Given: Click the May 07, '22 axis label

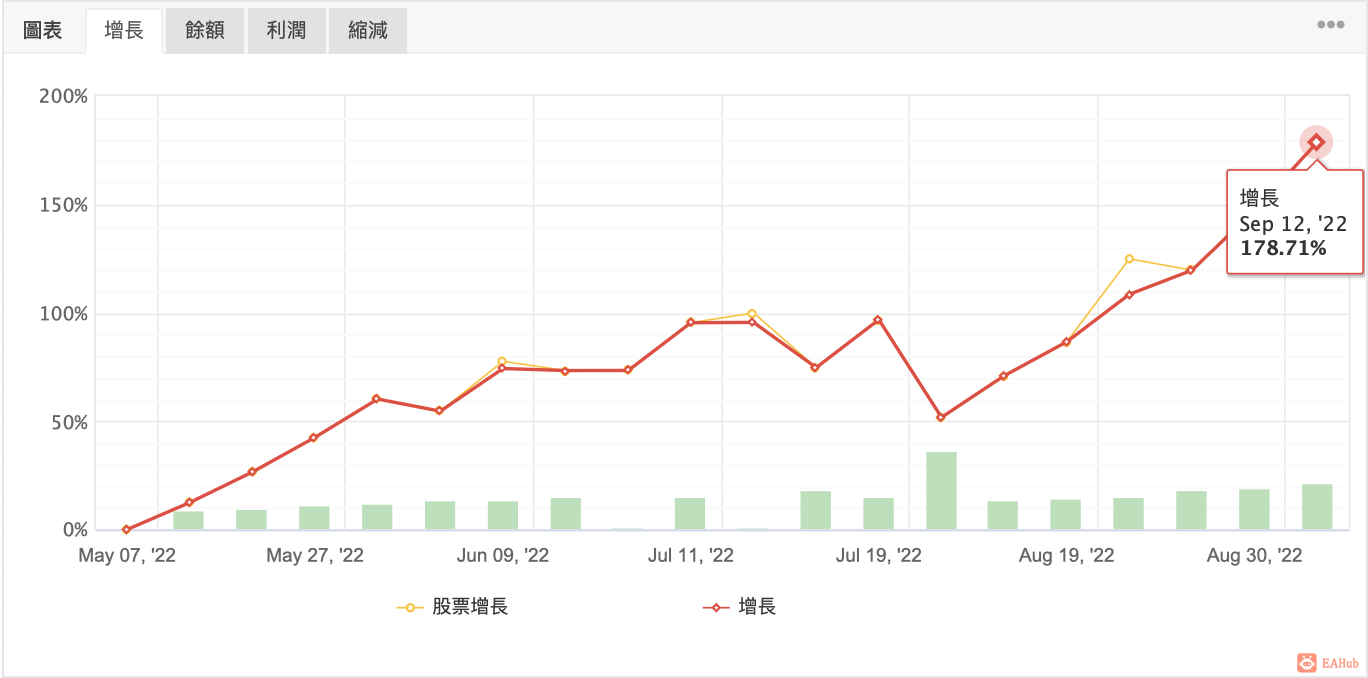Looking at the screenshot, I should (127, 555).
